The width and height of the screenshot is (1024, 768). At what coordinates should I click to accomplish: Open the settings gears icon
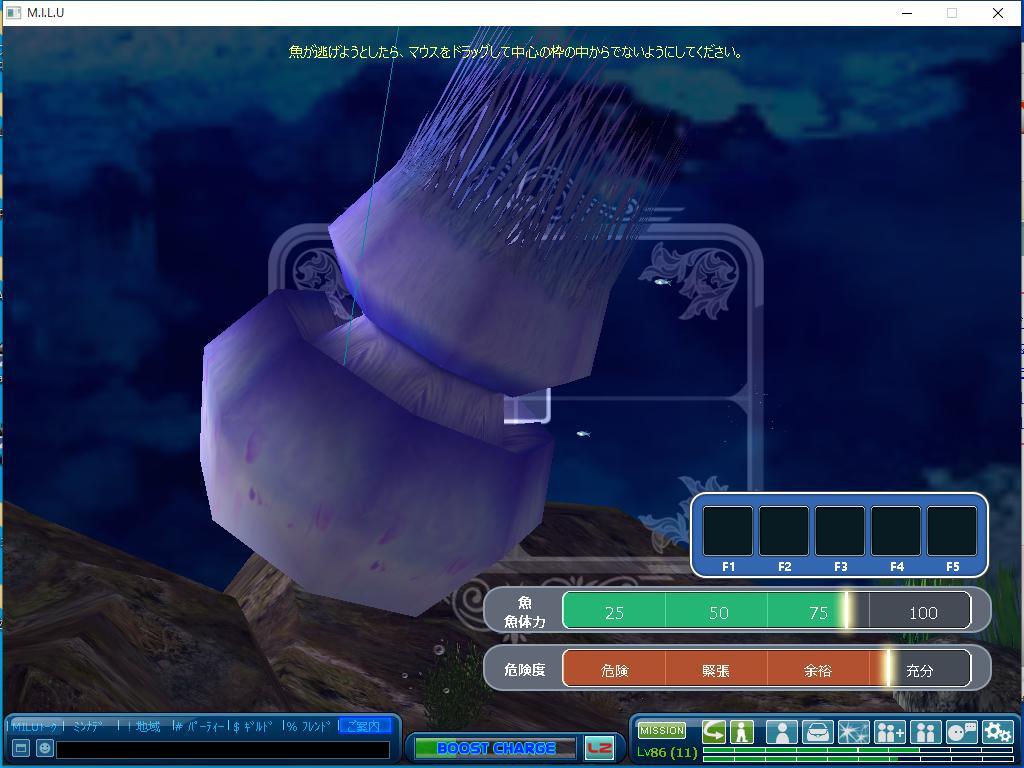click(x=997, y=732)
